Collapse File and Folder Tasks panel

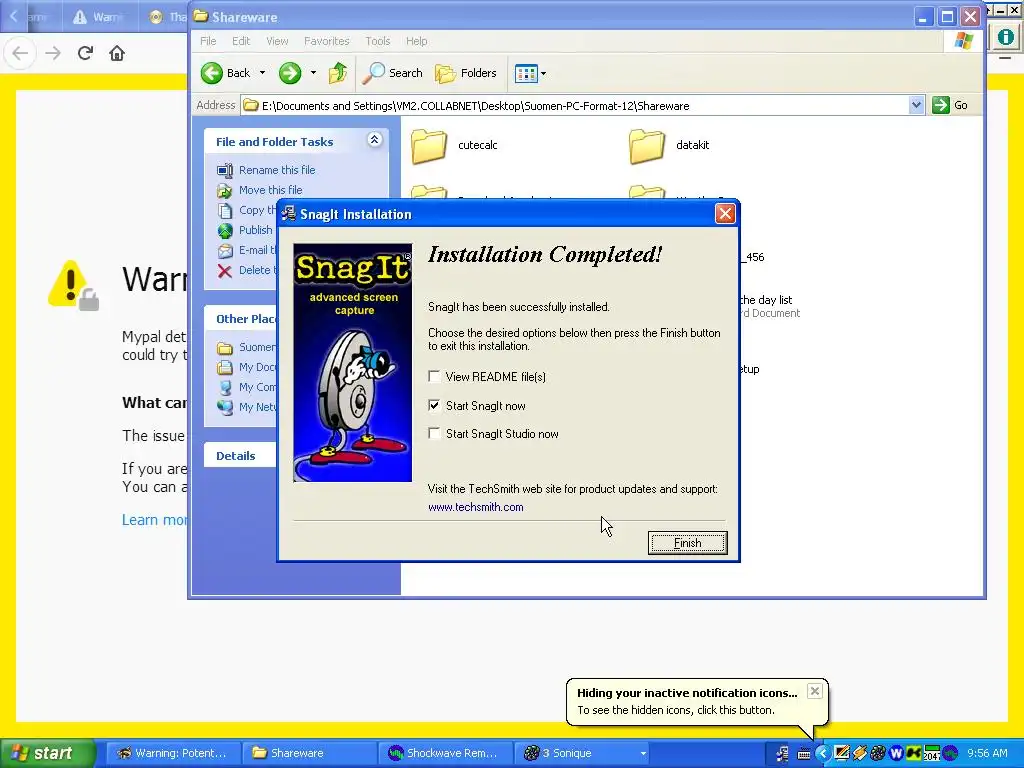click(374, 140)
